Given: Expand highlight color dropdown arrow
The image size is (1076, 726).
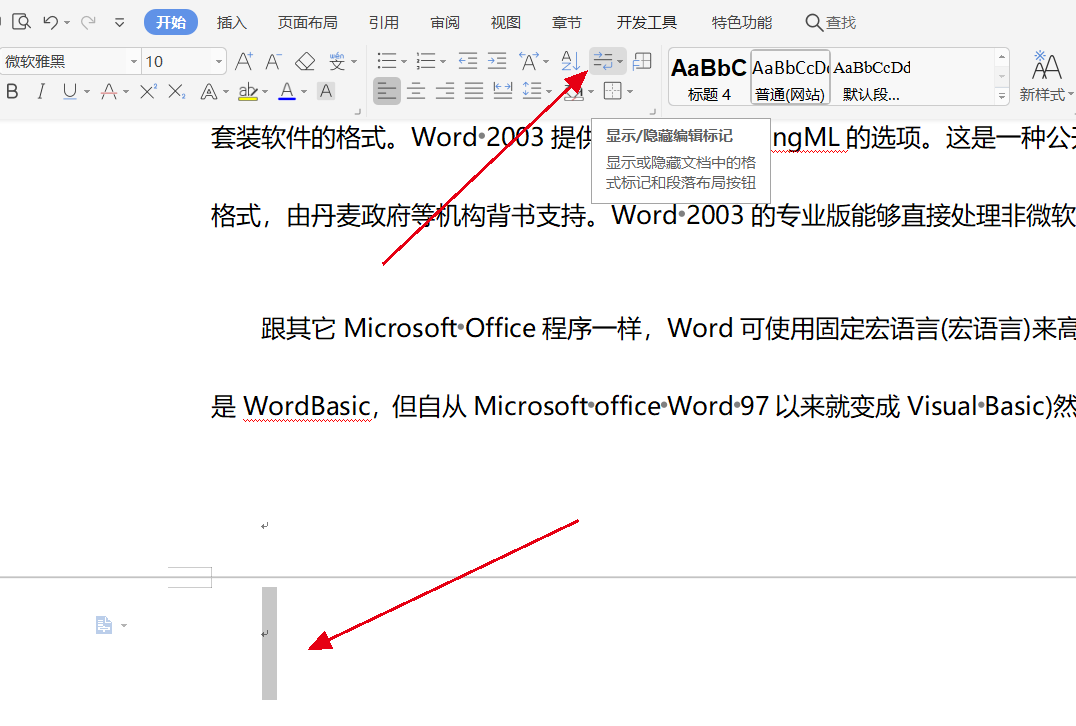Looking at the screenshot, I should coord(266,91).
